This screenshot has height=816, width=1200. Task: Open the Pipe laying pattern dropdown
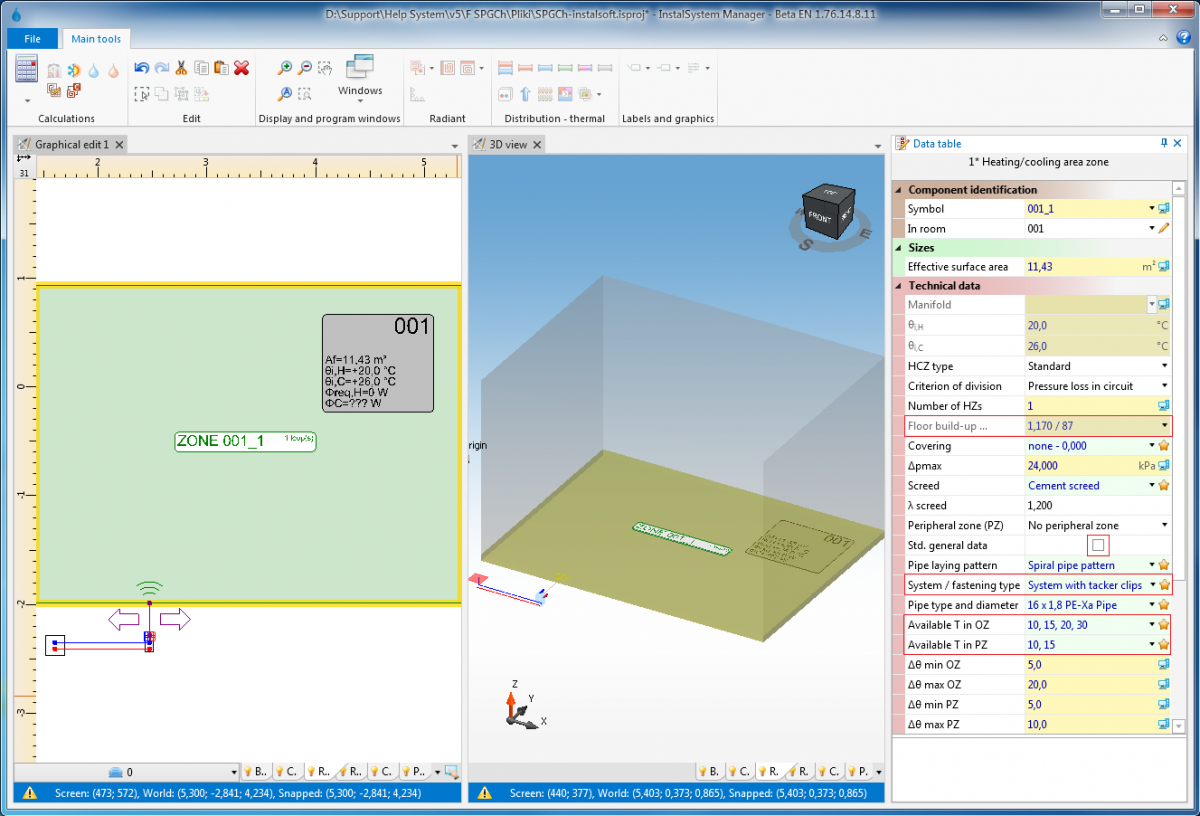(x=1153, y=565)
